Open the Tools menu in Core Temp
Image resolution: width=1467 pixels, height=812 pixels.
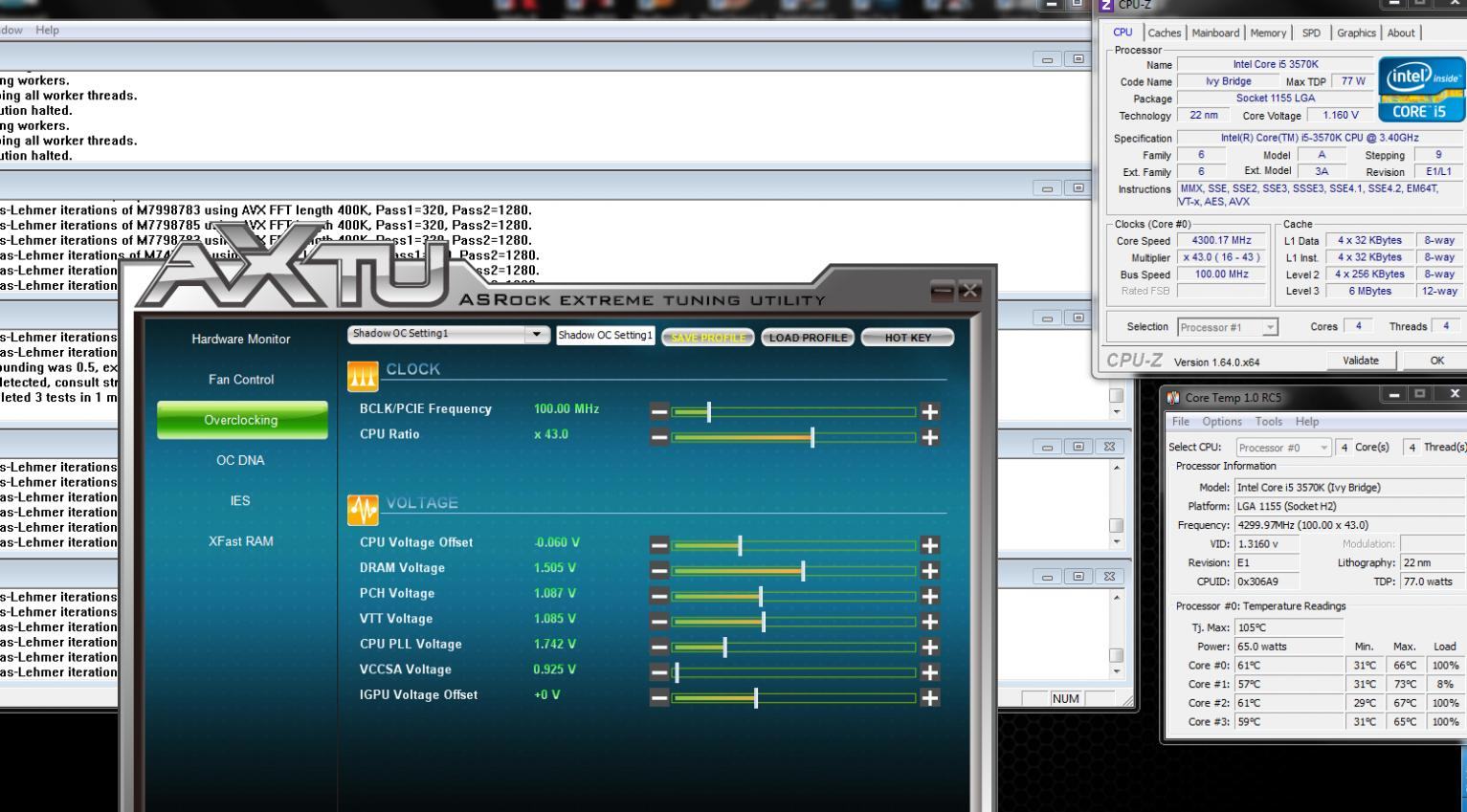point(1269,422)
